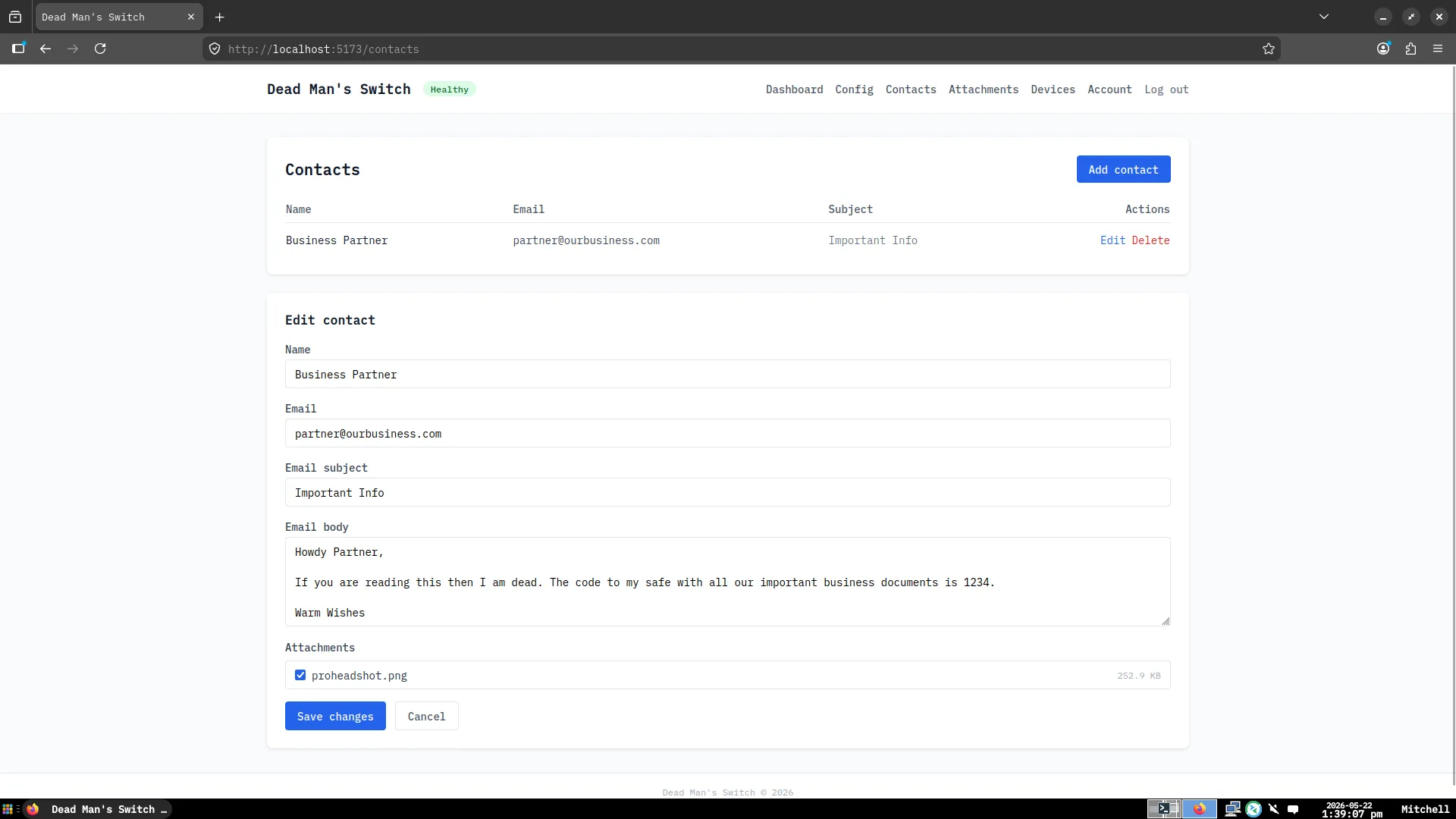Minimize the browser window
Screen dimensions: 1456x819
pyautogui.click(x=1383, y=17)
